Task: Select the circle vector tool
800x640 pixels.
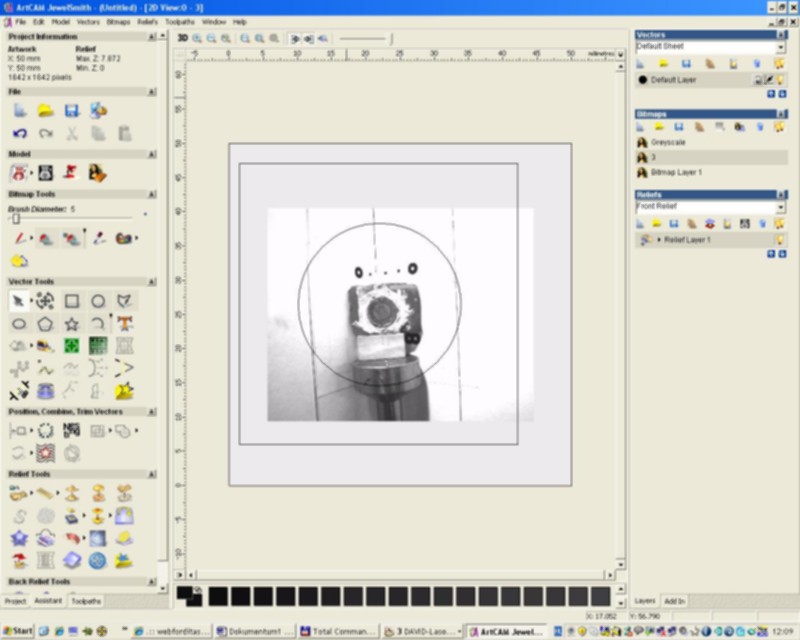Action: pos(98,301)
